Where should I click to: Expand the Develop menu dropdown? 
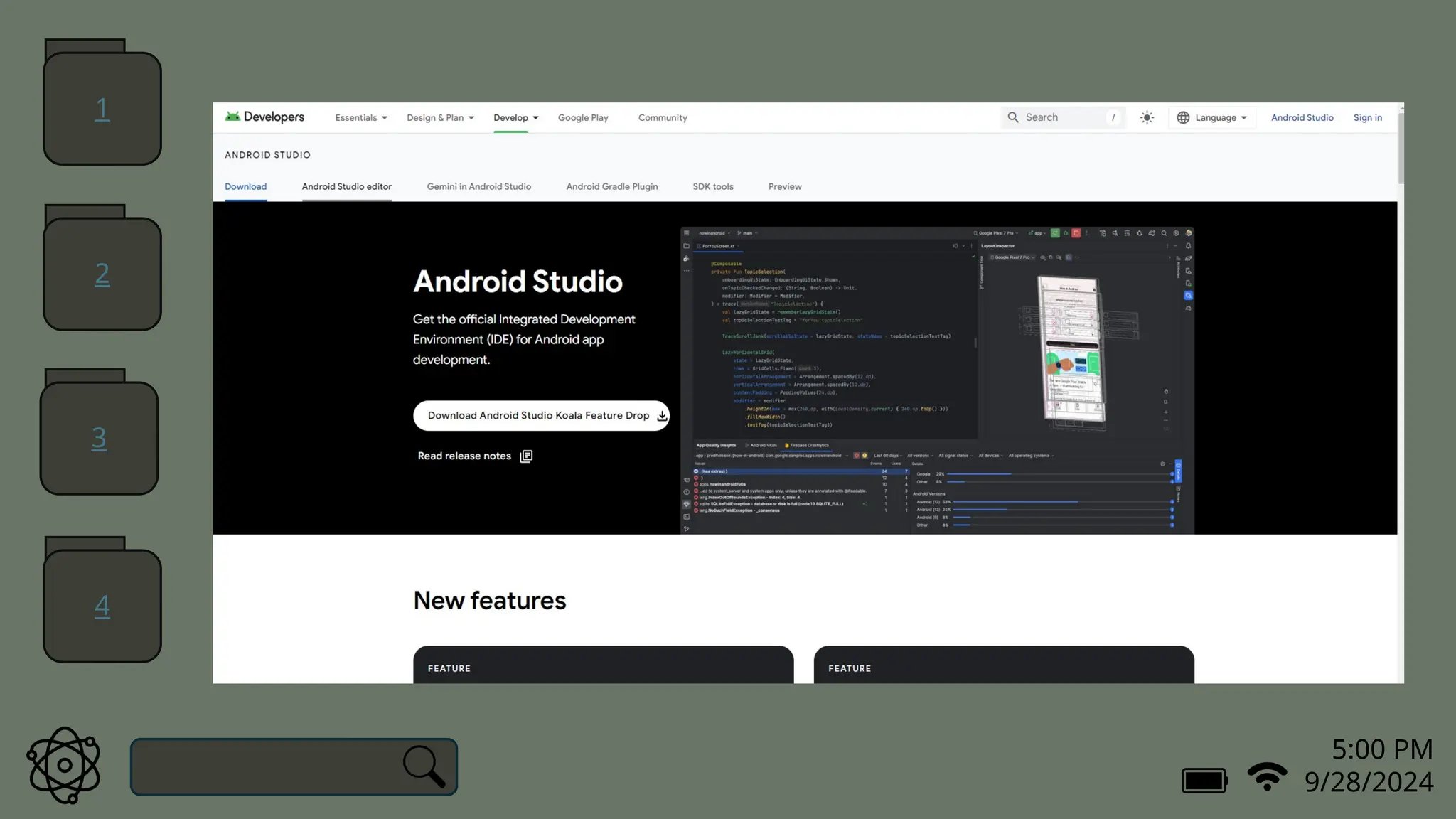(x=516, y=118)
